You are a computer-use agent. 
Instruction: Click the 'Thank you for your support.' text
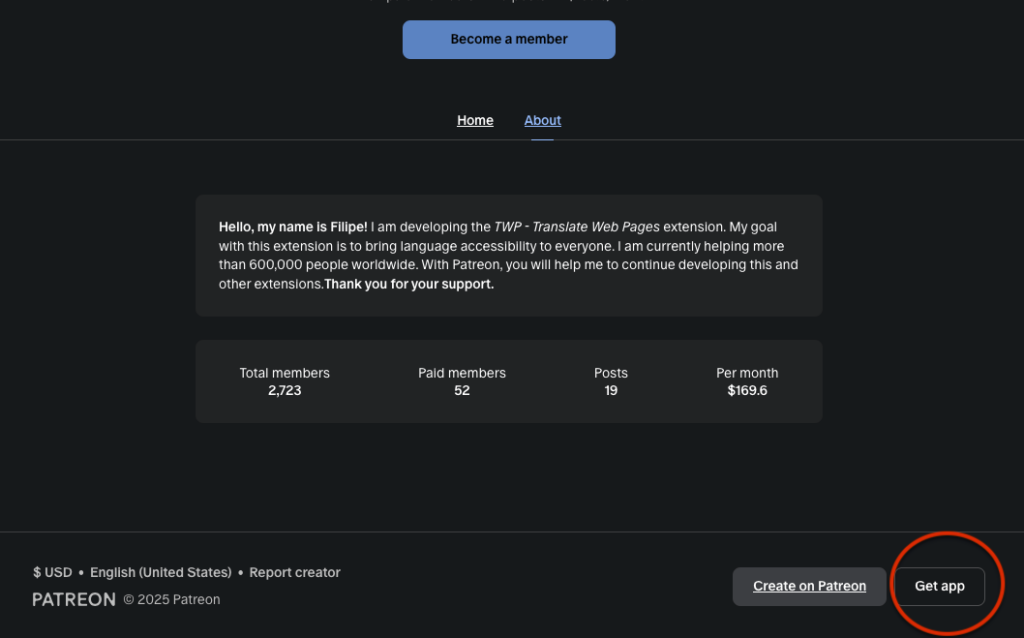pyautogui.click(x=409, y=284)
